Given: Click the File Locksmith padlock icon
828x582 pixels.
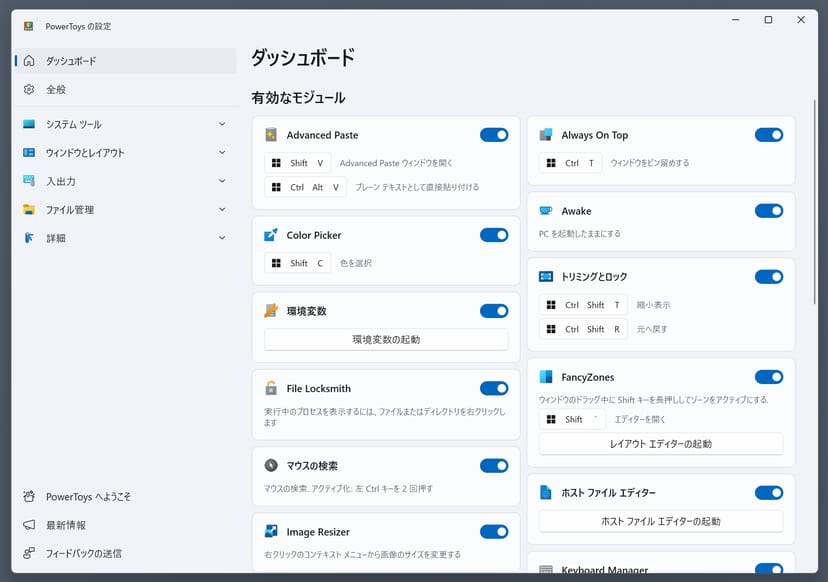Looking at the screenshot, I should pyautogui.click(x=271, y=388).
